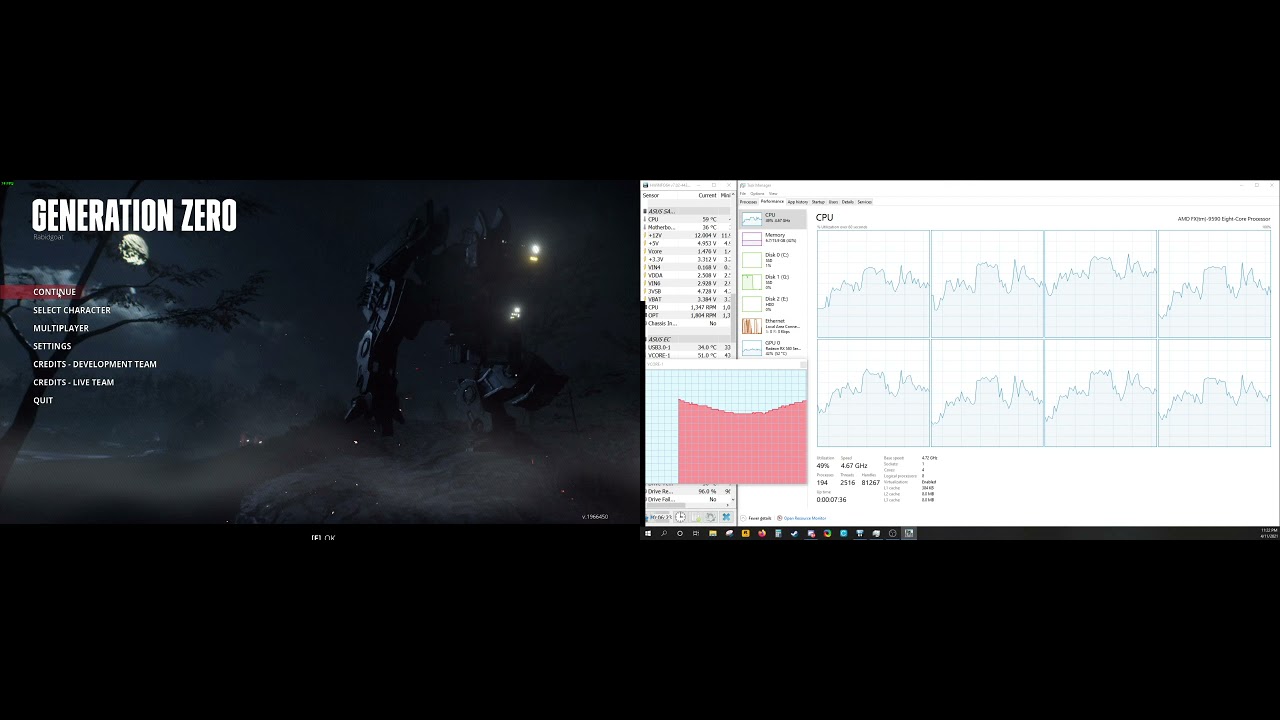The image size is (1280, 720).
Task: Open SELECT CHARACTER in the game menu
Action: coord(72,310)
